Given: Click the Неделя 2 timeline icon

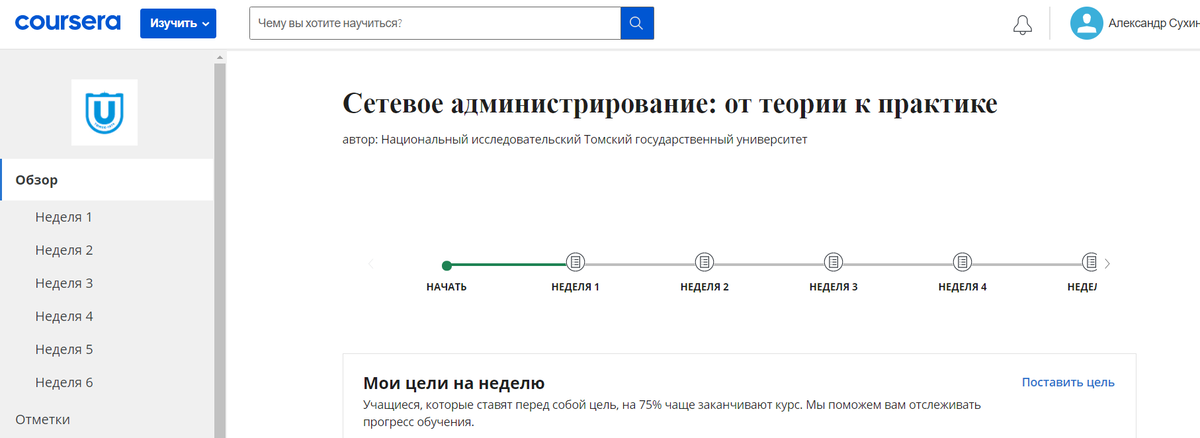Looking at the screenshot, I should click(704, 262).
